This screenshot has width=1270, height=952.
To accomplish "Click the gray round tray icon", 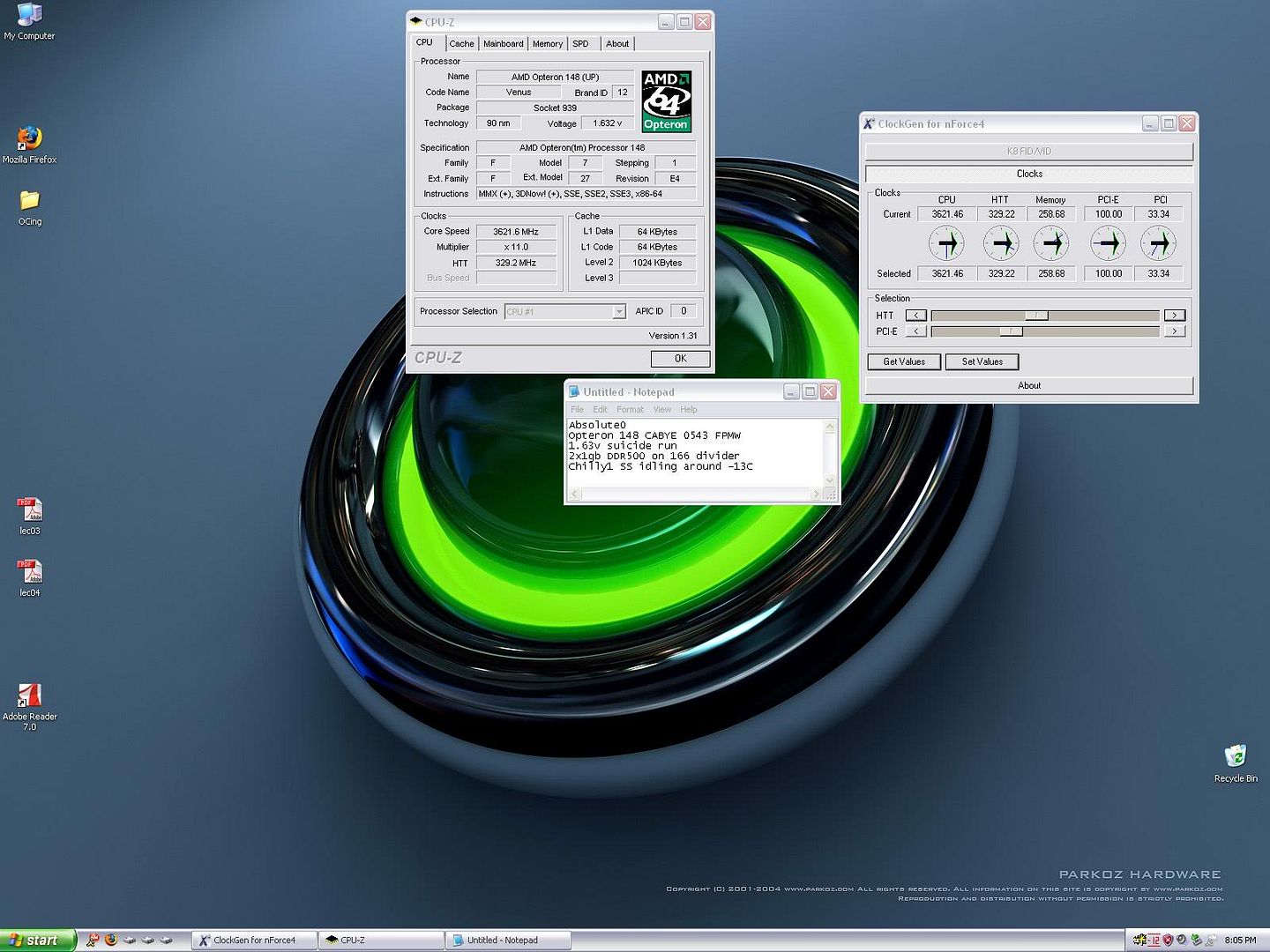I will tap(1182, 940).
